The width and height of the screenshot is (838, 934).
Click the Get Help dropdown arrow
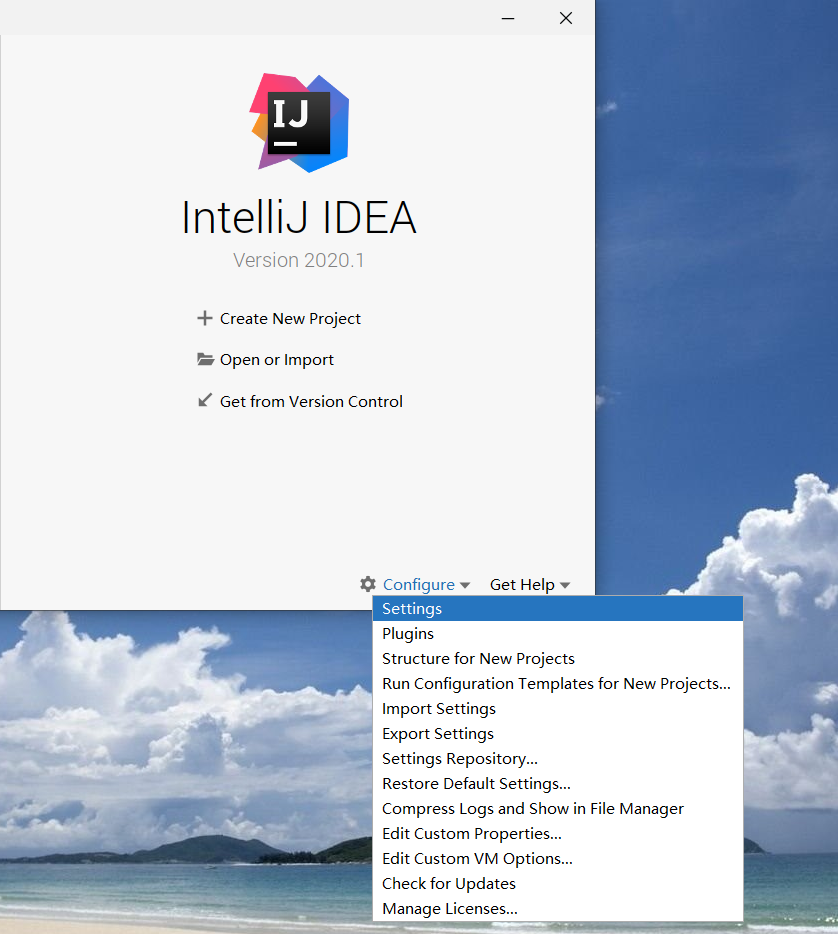(565, 586)
